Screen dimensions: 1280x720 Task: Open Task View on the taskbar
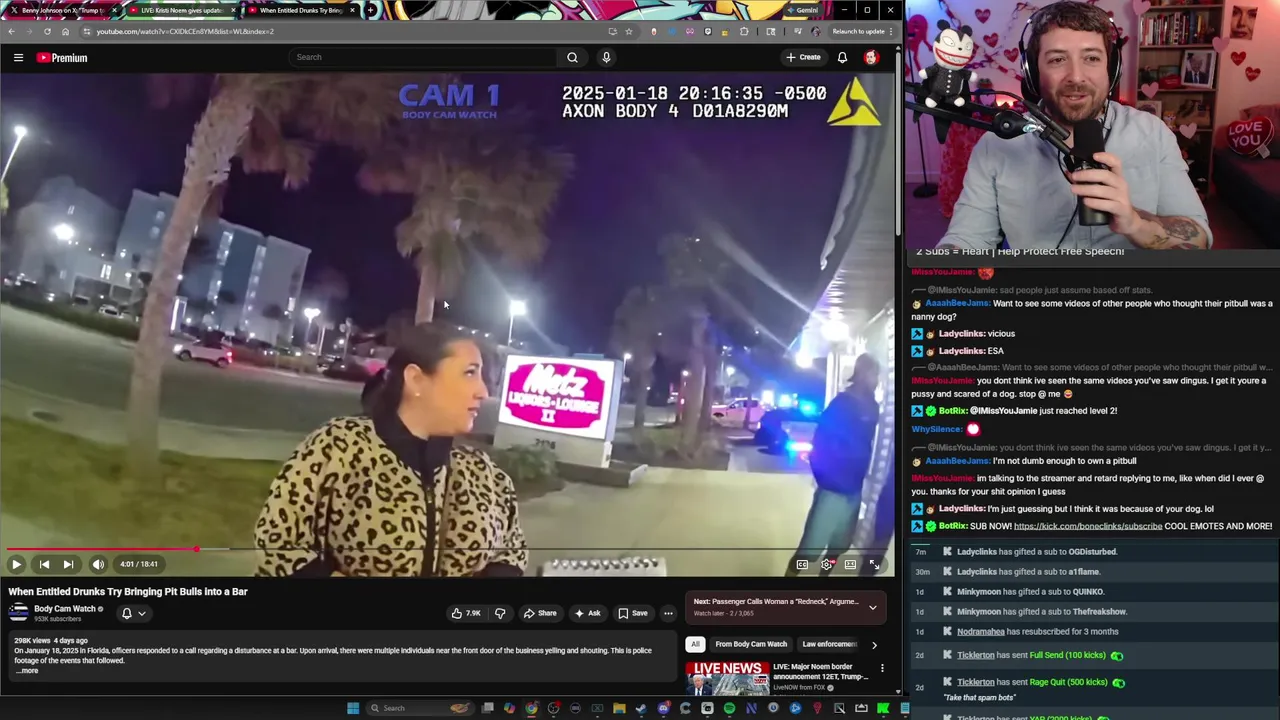click(487, 708)
